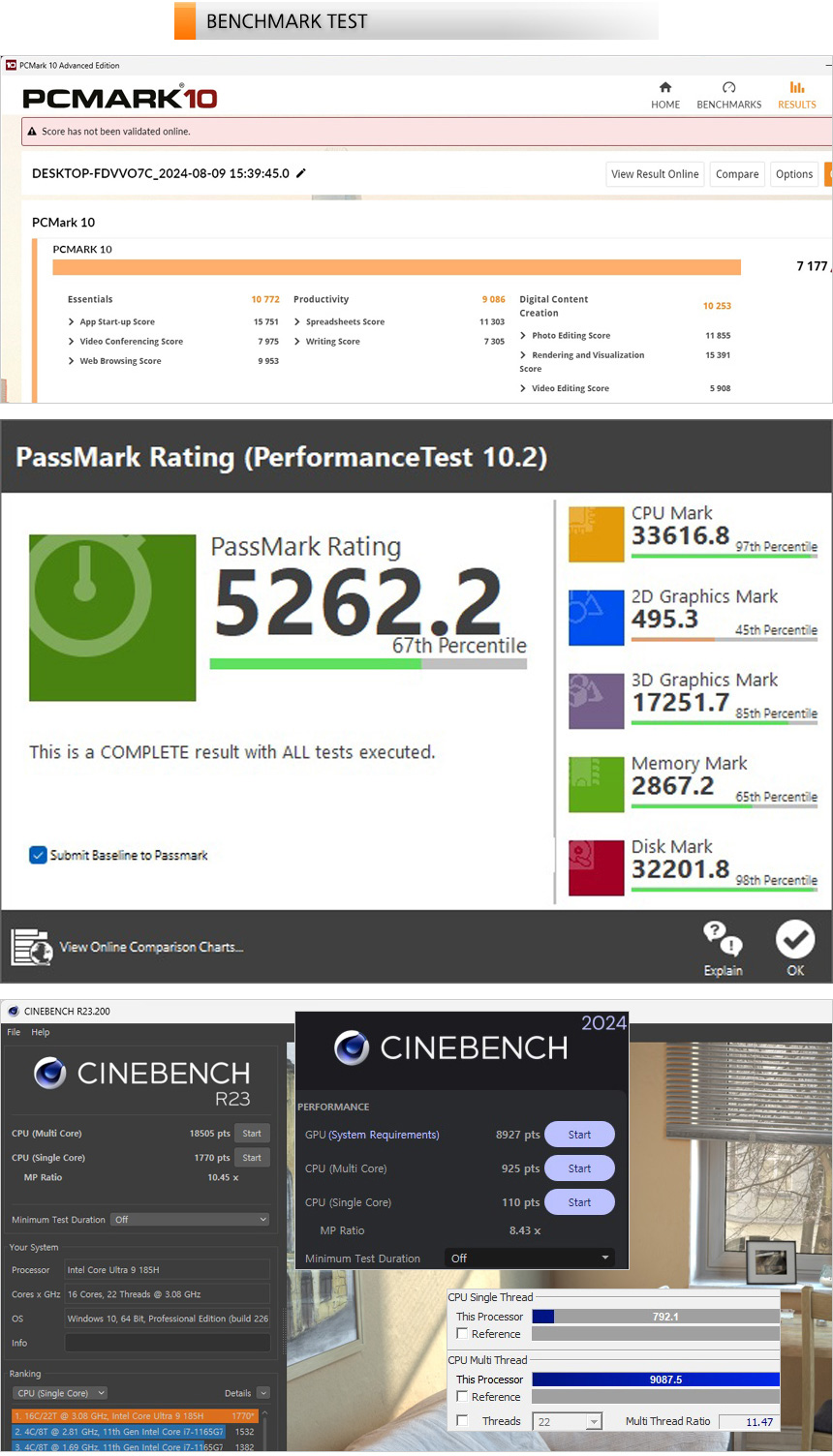Open the Help menu in Cinebench R23
This screenshot has height=1456, width=833.
(x=41, y=1032)
